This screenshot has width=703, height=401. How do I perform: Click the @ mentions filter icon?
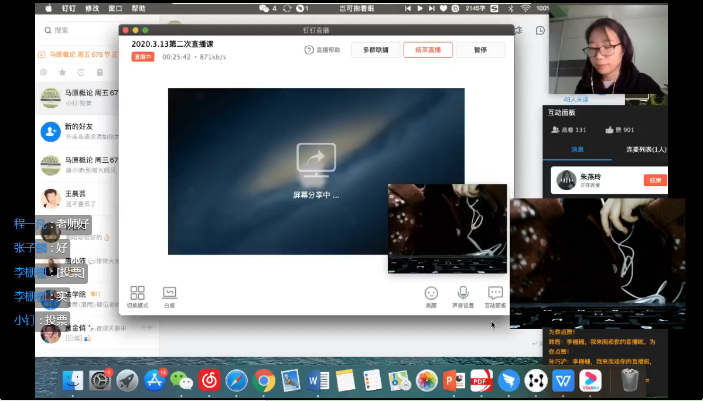[43, 72]
